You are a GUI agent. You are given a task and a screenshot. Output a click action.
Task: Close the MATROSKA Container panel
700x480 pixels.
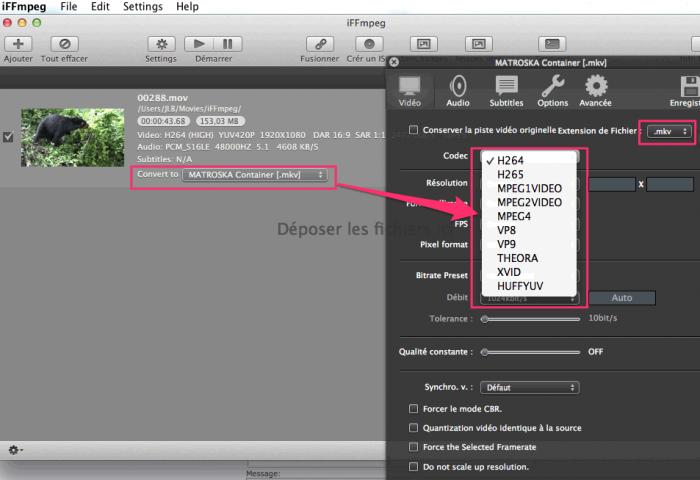[394, 62]
